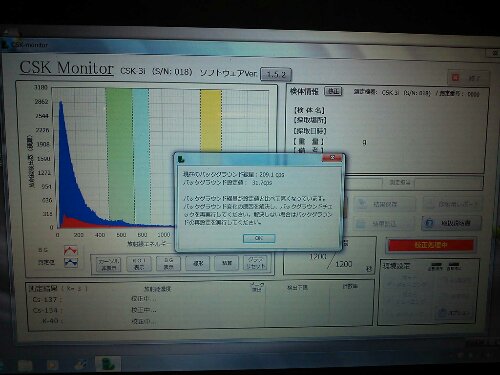Click the software version 1.5.2 button
Viewport: 500px width, 375px height.
click(276, 74)
